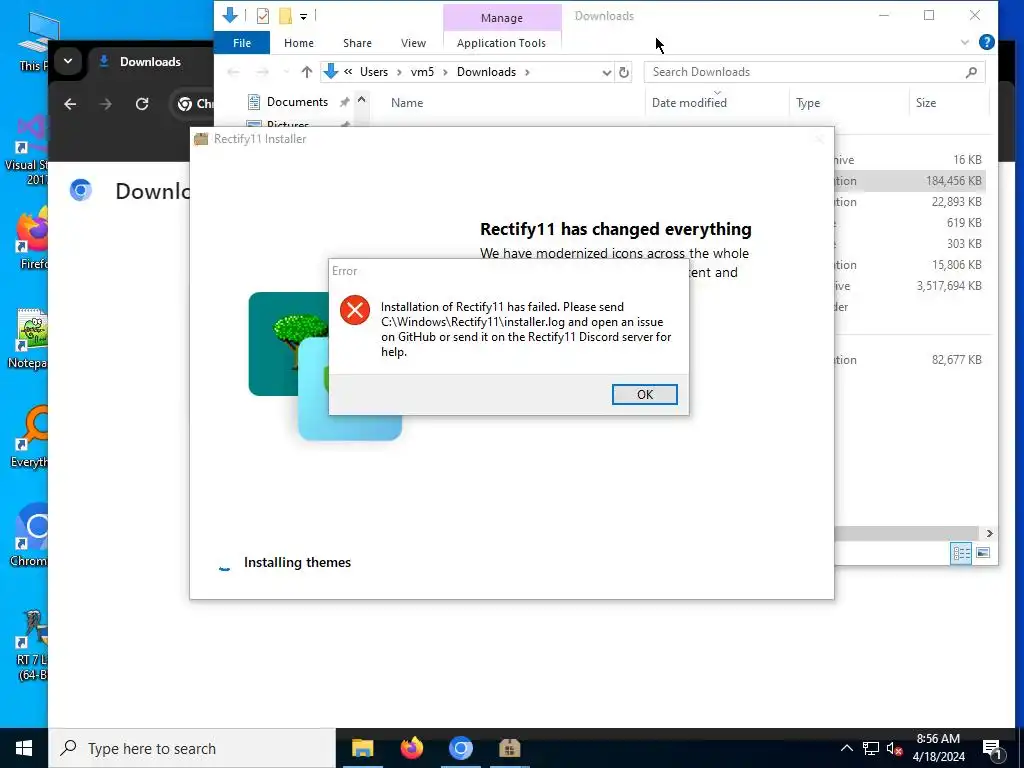Open File Explorer from the taskbar

pyautogui.click(x=362, y=748)
